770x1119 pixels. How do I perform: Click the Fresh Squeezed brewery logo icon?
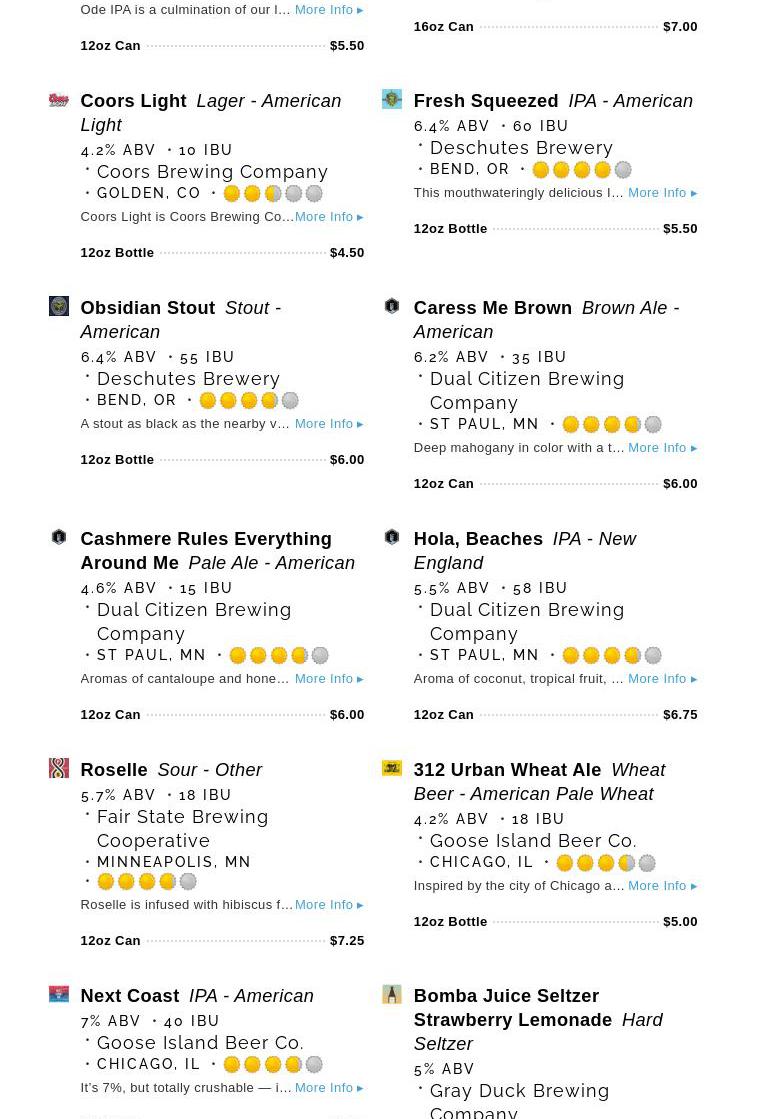pyautogui.click(x=392, y=99)
